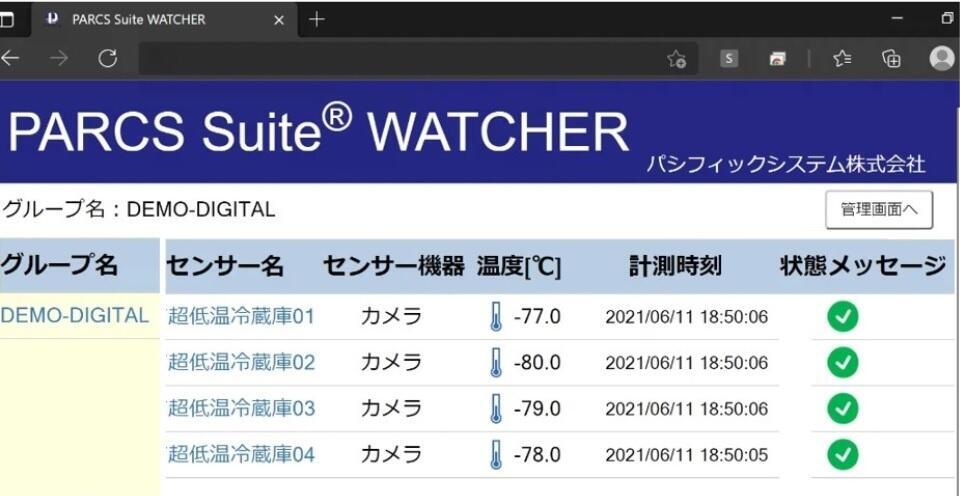Click the red-badged extension icon

[x=778, y=59]
